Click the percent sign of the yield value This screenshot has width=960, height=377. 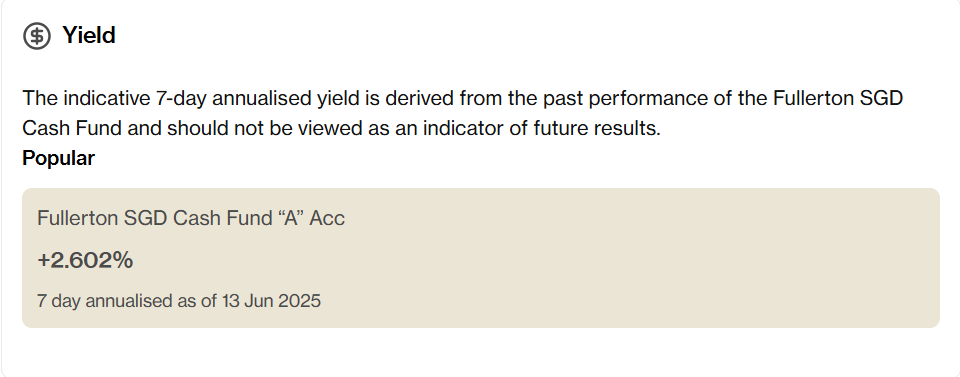click(124, 260)
